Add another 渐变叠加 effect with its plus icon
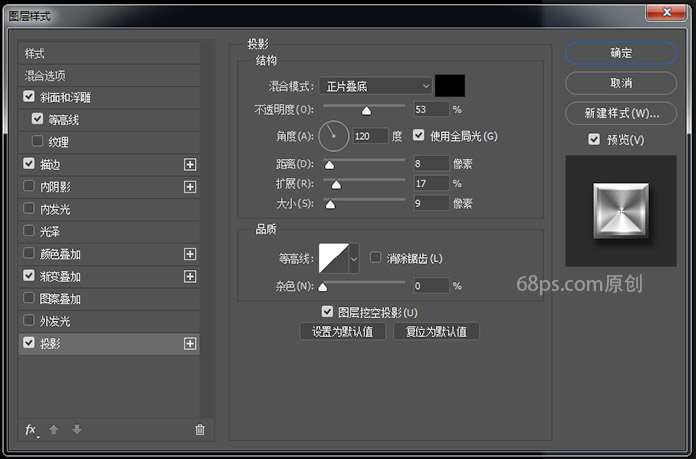This screenshot has height=459, width=696. (190, 277)
